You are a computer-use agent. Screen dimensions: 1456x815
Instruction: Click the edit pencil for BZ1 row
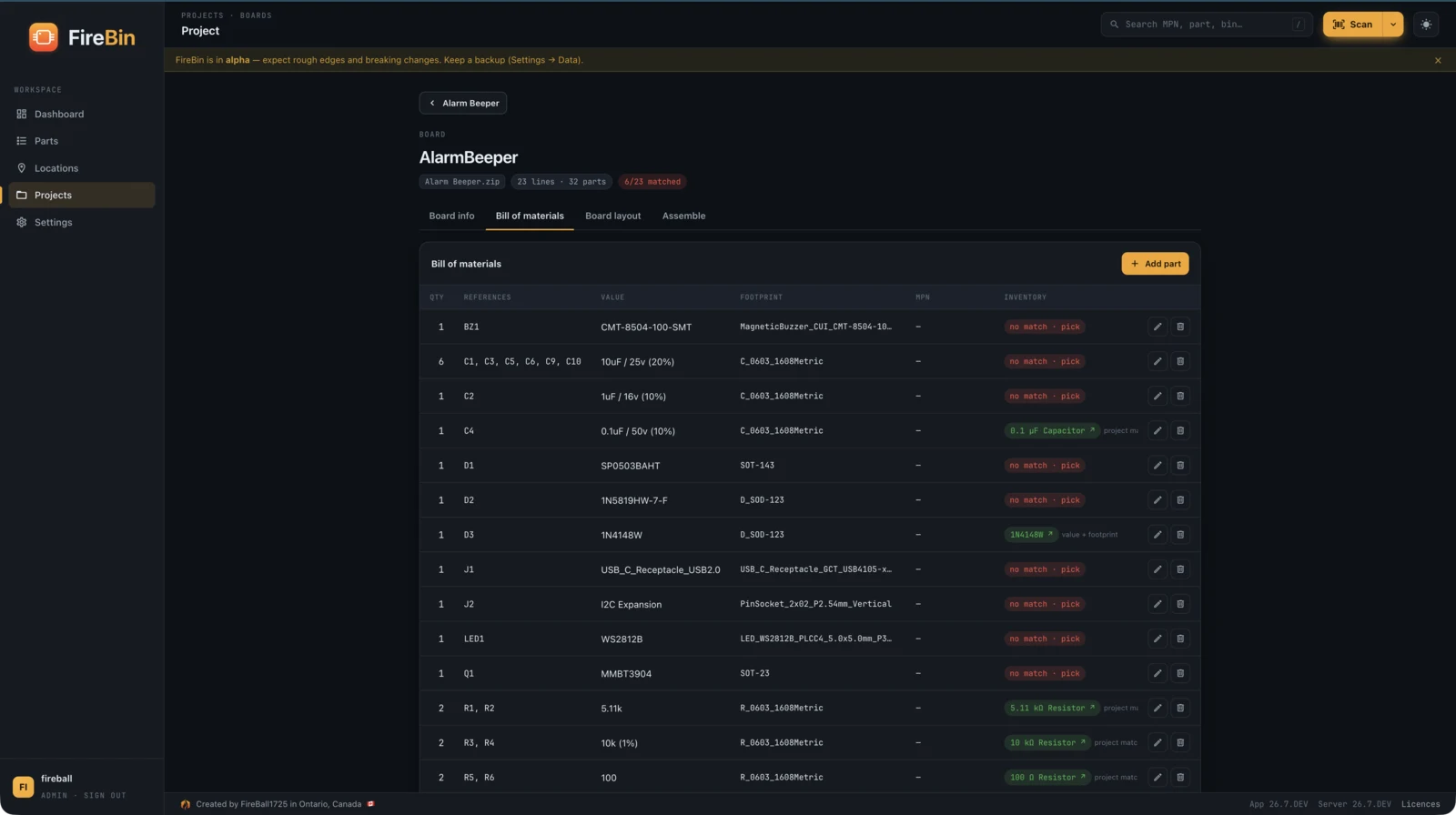pos(1158,327)
